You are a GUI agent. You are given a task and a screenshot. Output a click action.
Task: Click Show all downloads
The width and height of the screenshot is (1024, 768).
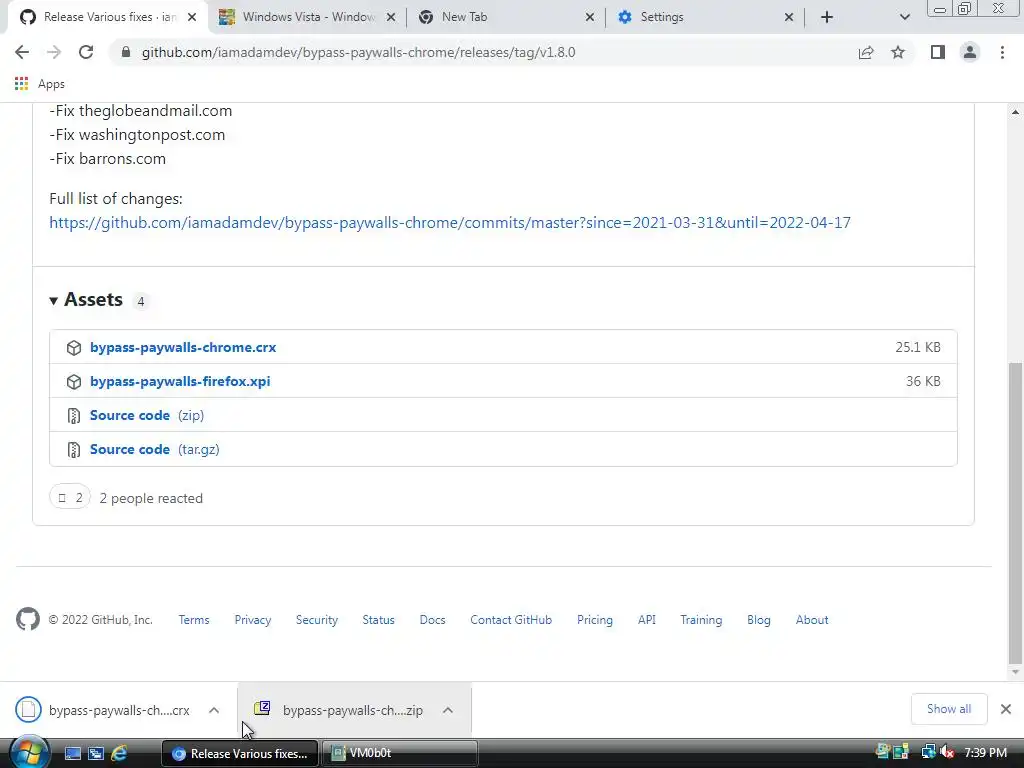[949, 709]
